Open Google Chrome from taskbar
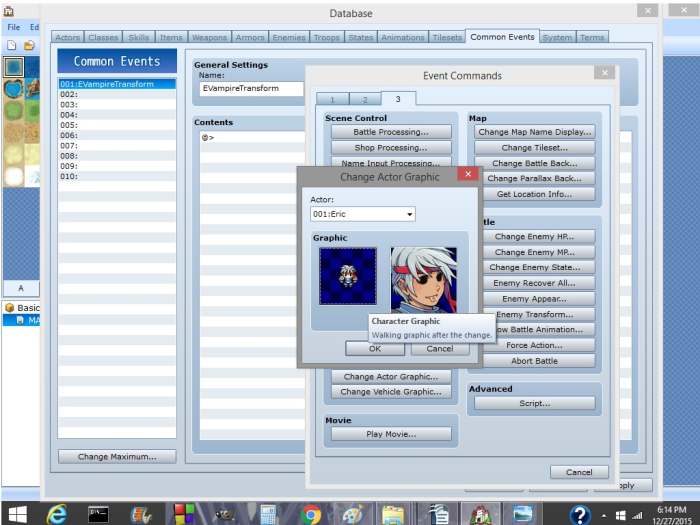700x525 pixels. point(311,515)
